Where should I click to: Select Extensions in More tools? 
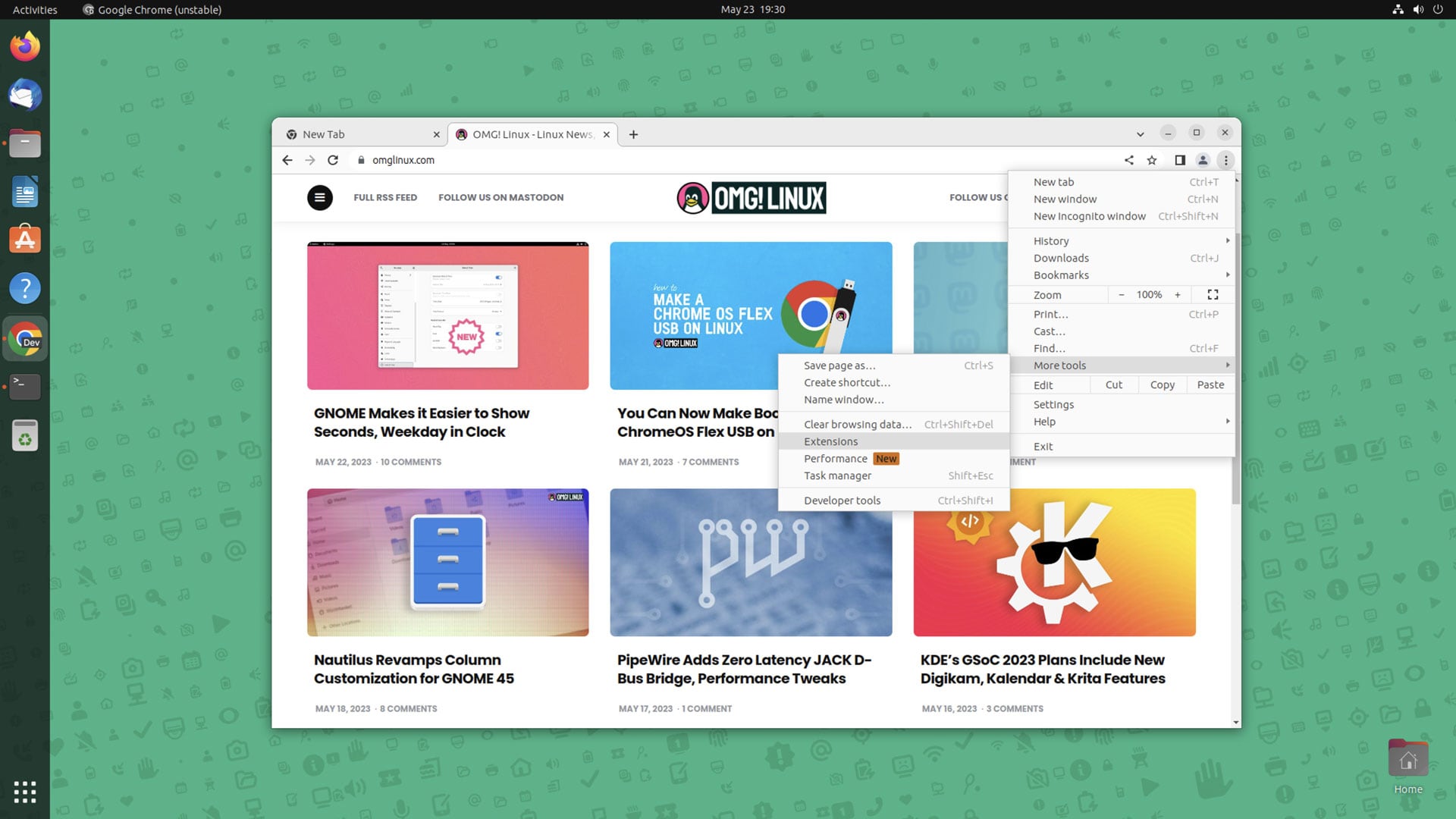click(x=894, y=441)
